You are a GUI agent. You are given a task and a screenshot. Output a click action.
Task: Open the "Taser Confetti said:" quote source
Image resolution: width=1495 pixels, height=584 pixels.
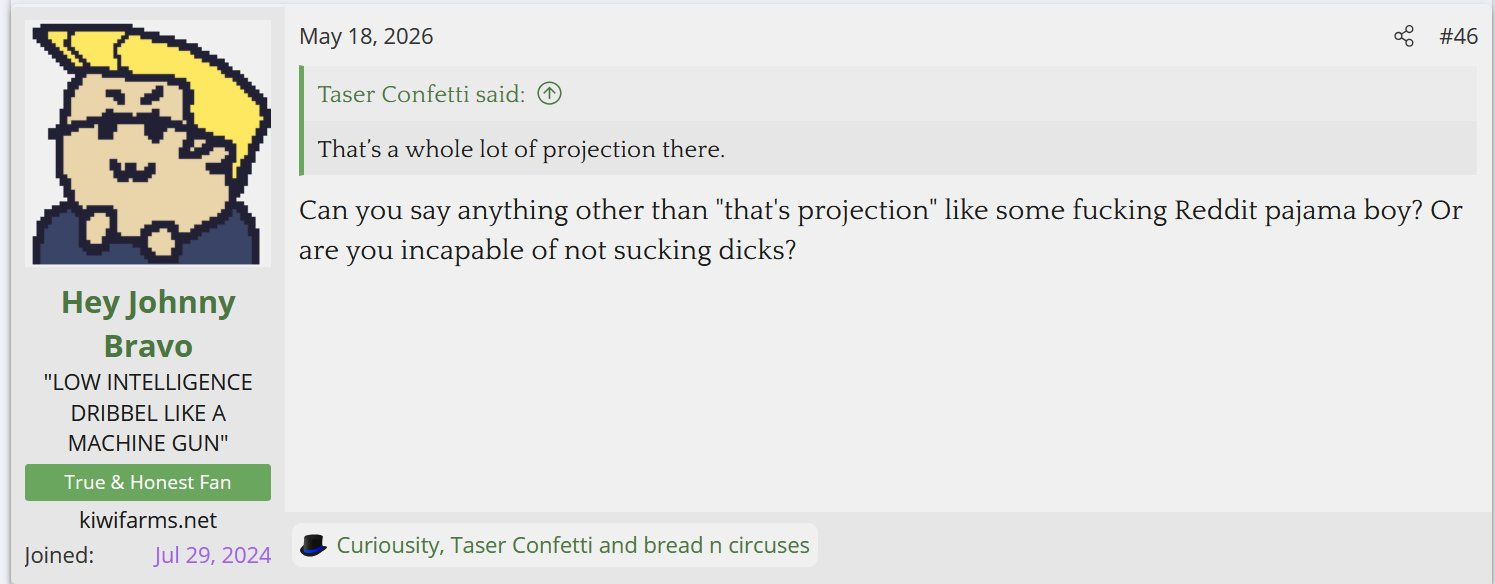click(421, 94)
